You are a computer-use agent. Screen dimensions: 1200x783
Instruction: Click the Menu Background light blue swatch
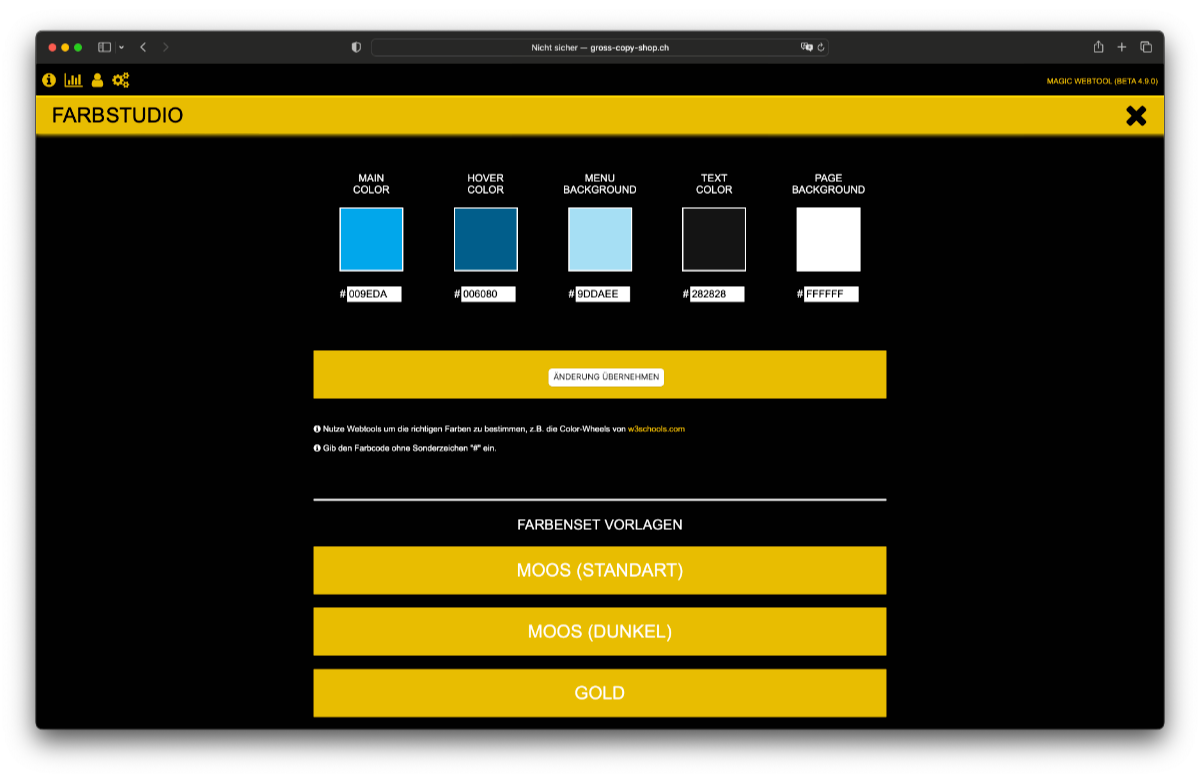(600, 239)
